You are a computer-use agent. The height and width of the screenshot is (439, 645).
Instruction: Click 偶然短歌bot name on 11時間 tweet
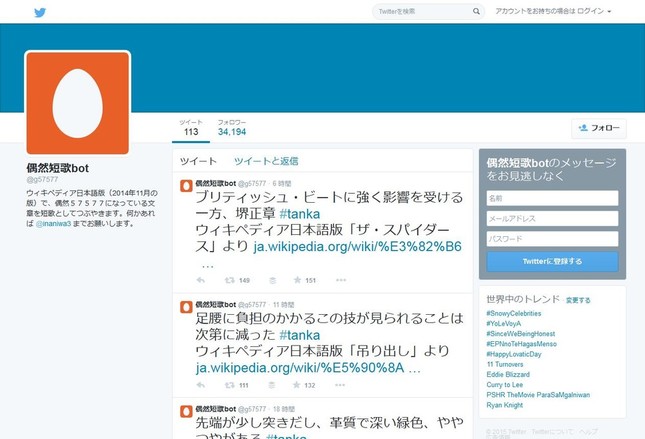[x=216, y=305]
